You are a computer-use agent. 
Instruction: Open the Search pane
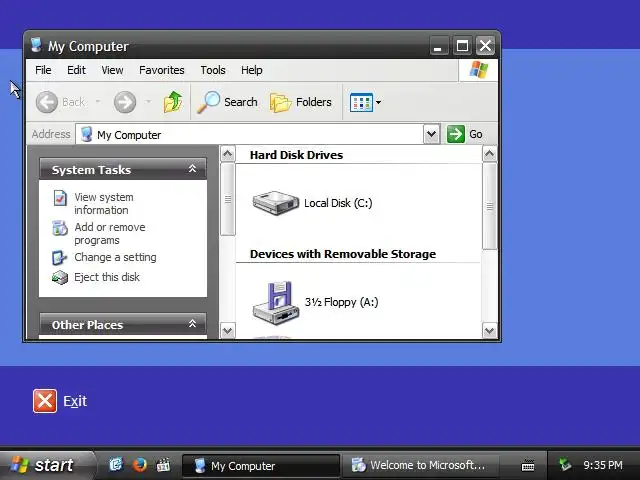tap(227, 102)
